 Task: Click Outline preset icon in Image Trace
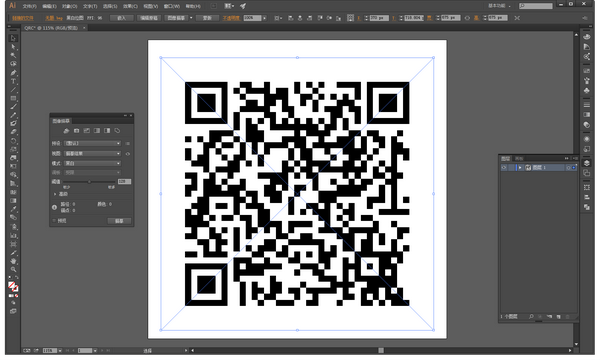(x=117, y=131)
